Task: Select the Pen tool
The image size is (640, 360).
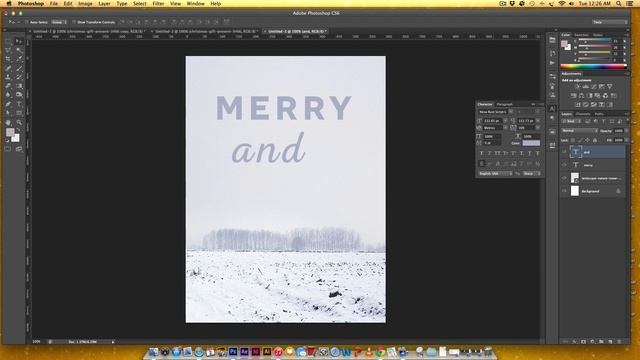Action: tap(8, 104)
